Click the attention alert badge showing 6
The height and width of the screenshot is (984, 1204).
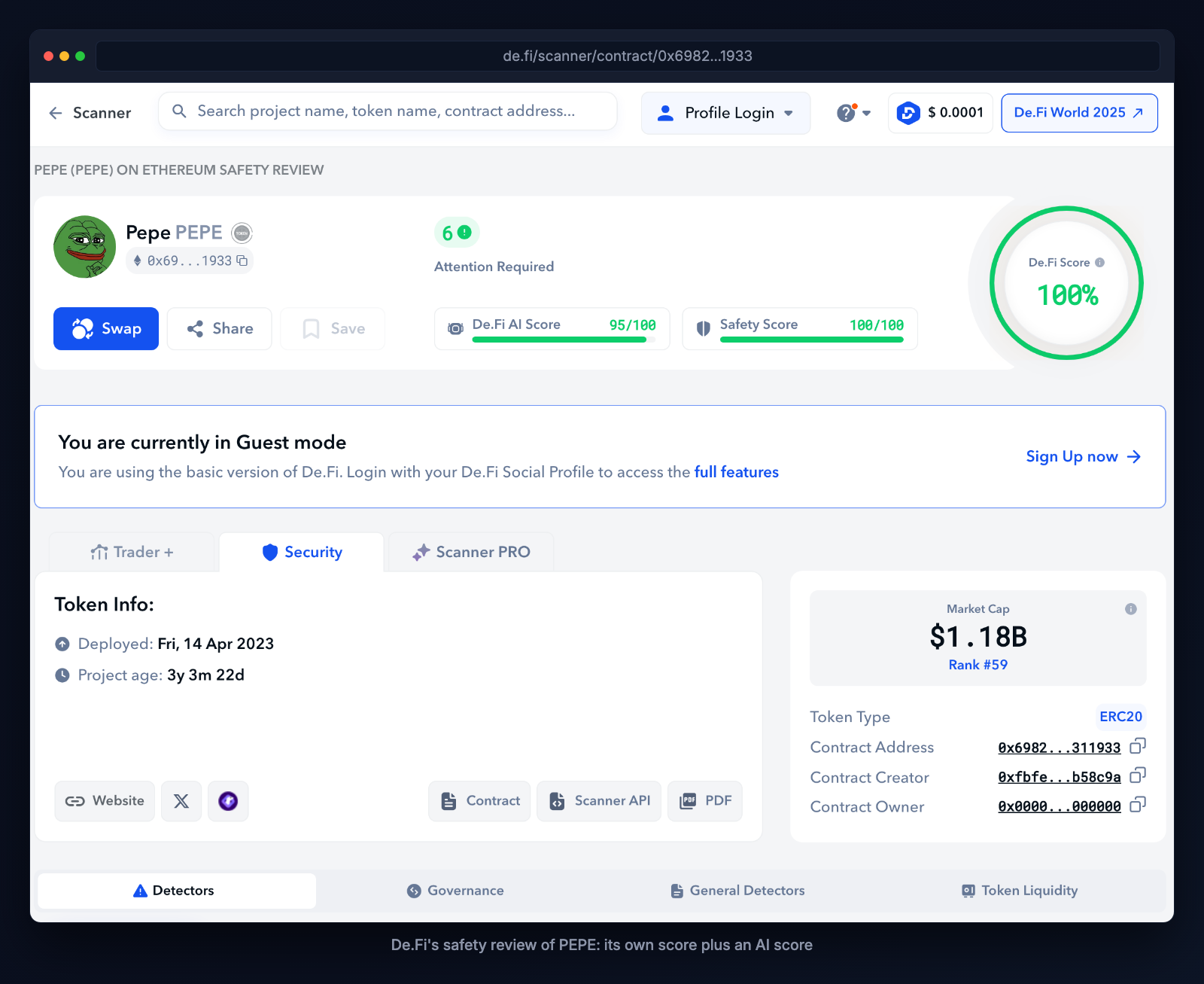tap(457, 233)
